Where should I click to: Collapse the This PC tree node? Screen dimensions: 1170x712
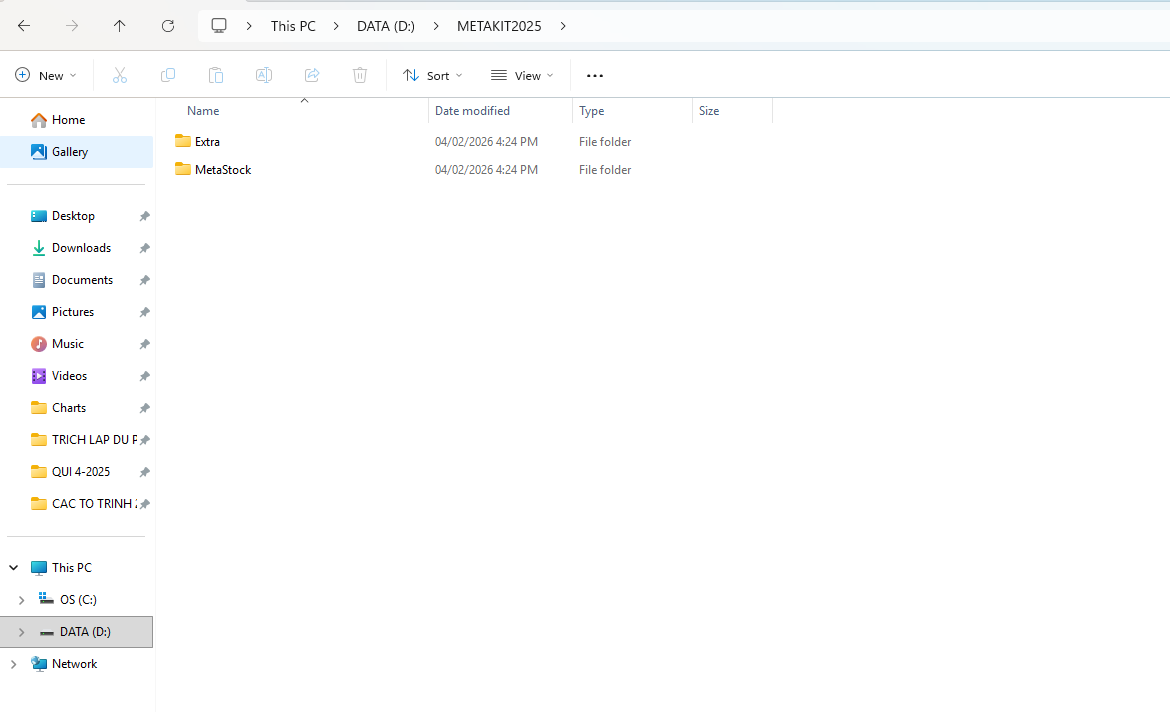14,568
